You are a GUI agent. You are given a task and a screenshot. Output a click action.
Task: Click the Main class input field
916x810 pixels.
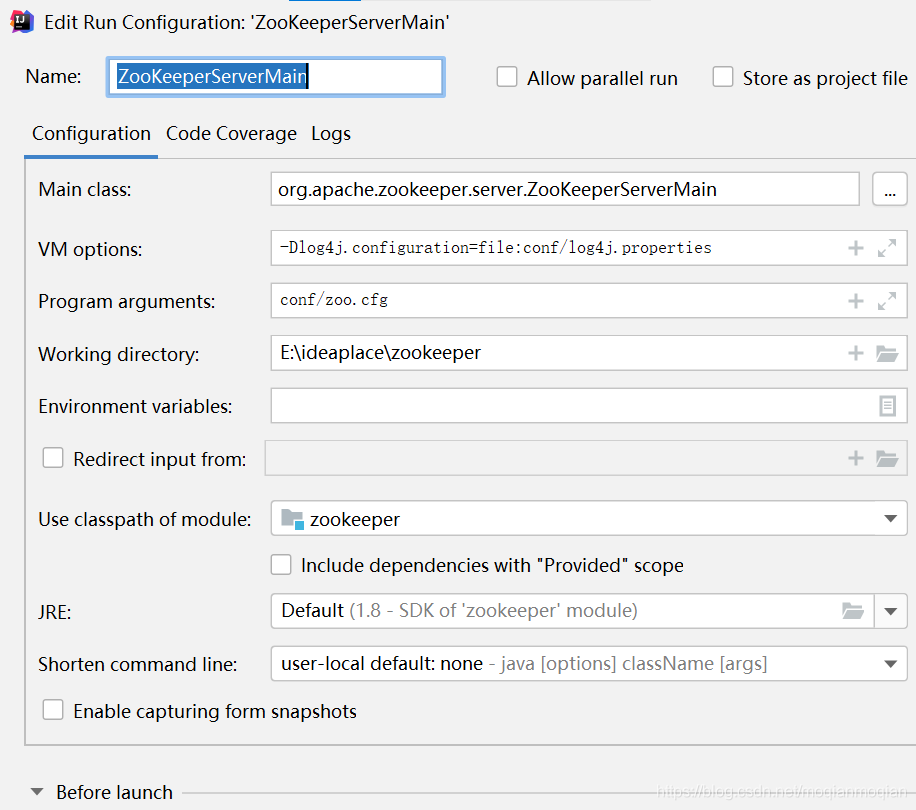564,189
